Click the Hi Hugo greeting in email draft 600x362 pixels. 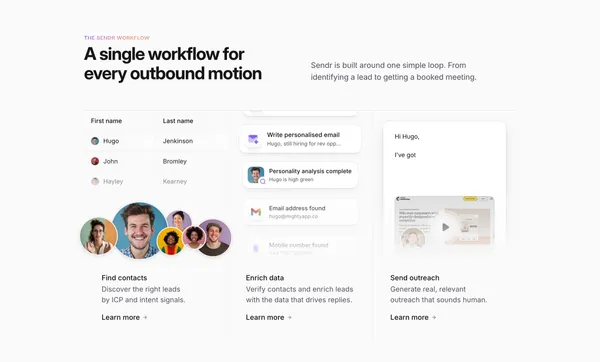pos(407,137)
